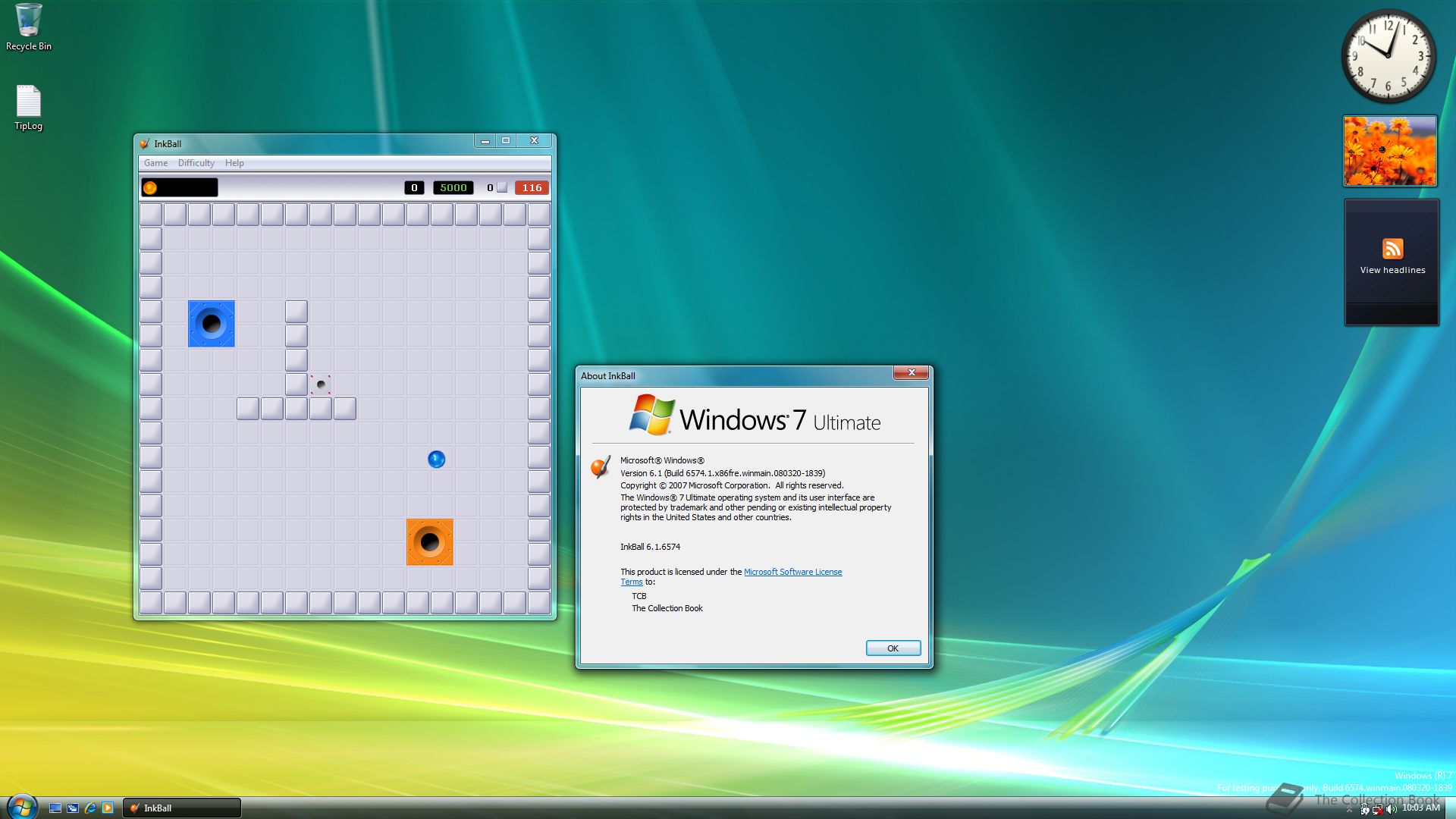Maximize the InkBall window

click(x=506, y=141)
